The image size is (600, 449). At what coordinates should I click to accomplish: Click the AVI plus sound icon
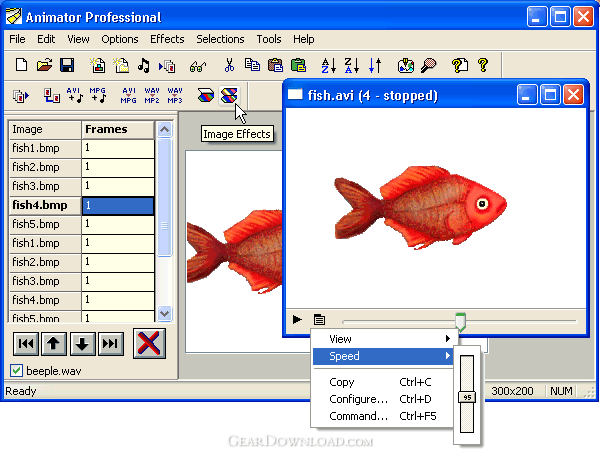tap(75, 95)
